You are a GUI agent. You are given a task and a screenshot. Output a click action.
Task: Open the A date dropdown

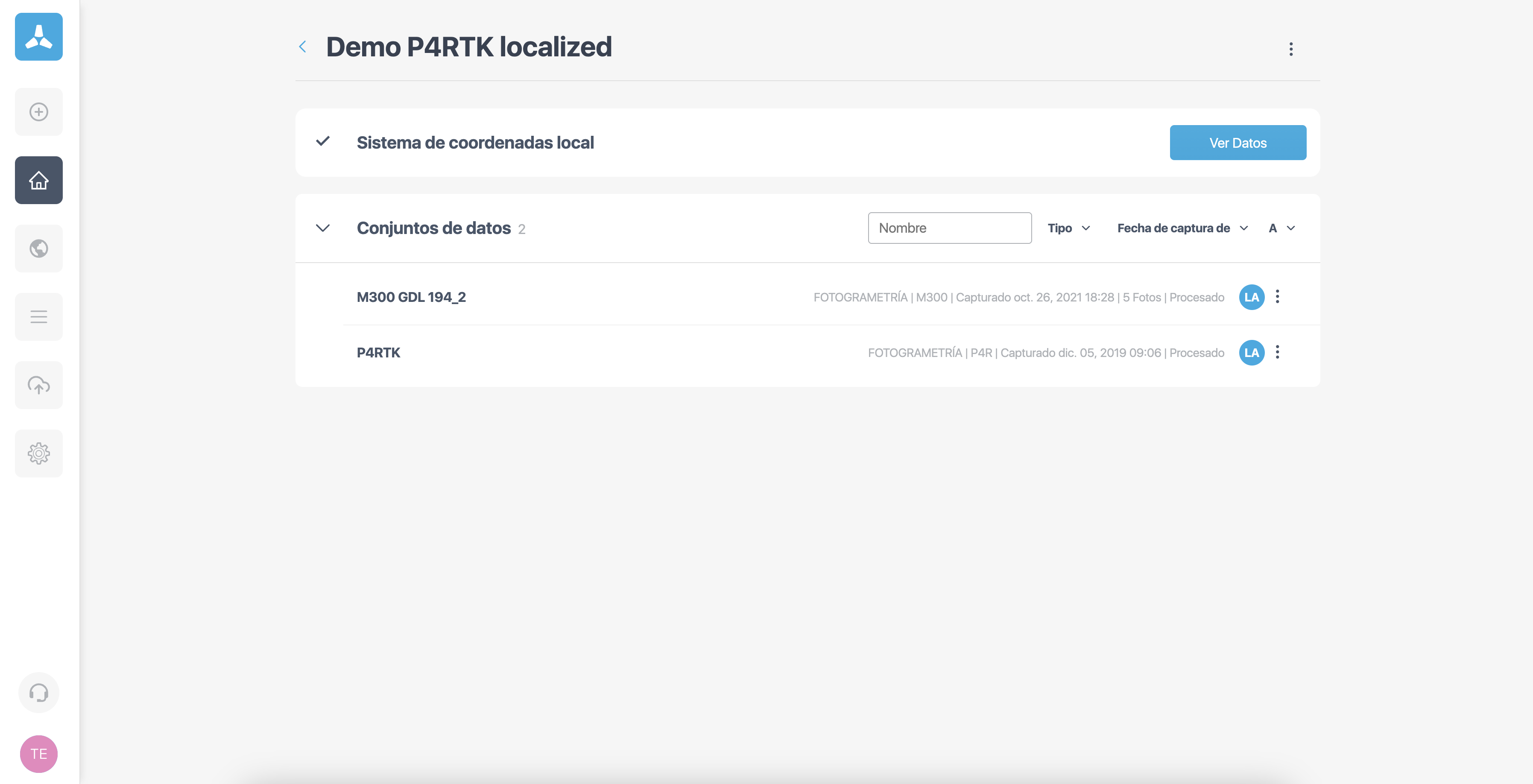[x=1282, y=228]
